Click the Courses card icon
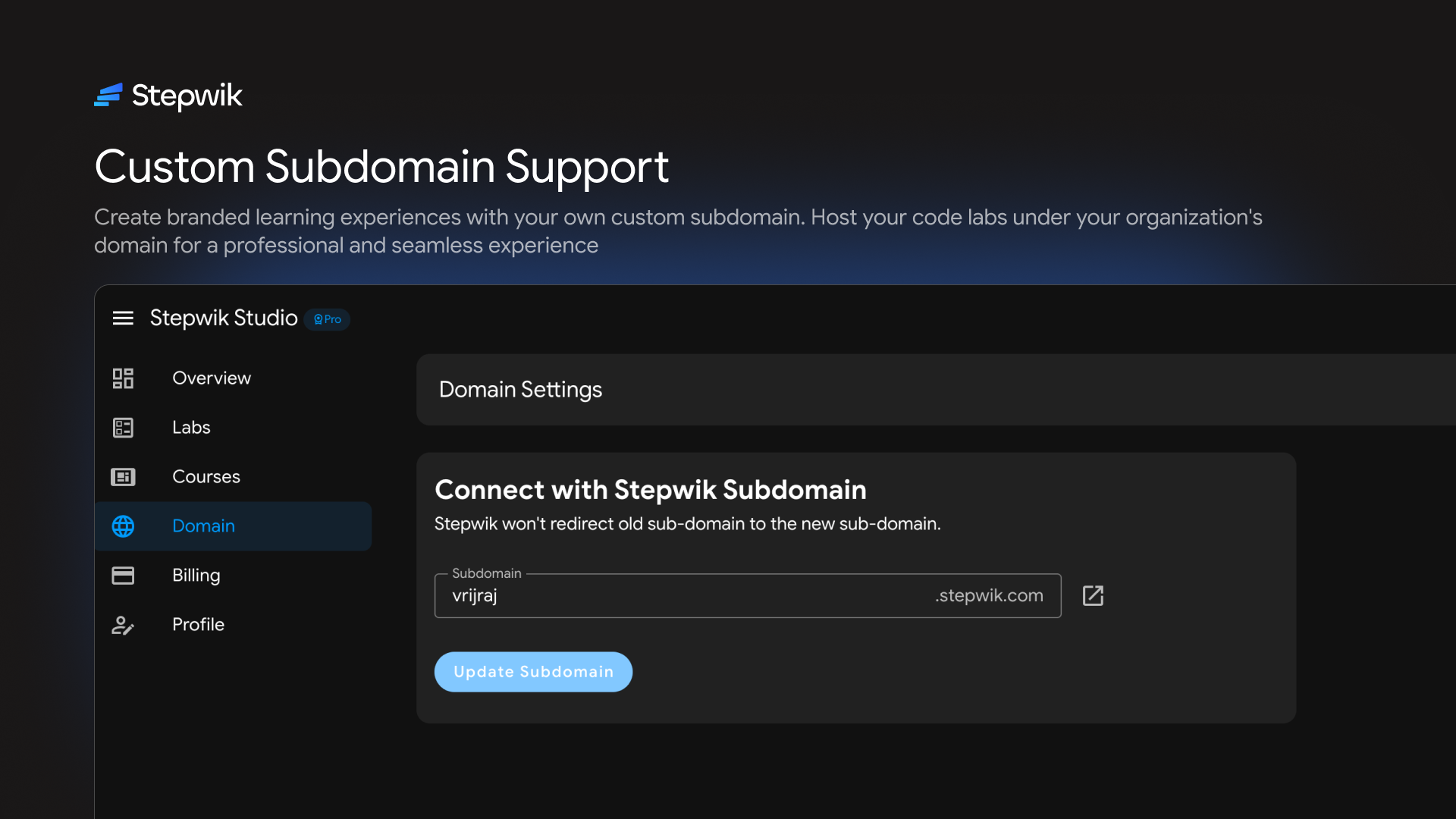1456x819 pixels. coord(123,477)
